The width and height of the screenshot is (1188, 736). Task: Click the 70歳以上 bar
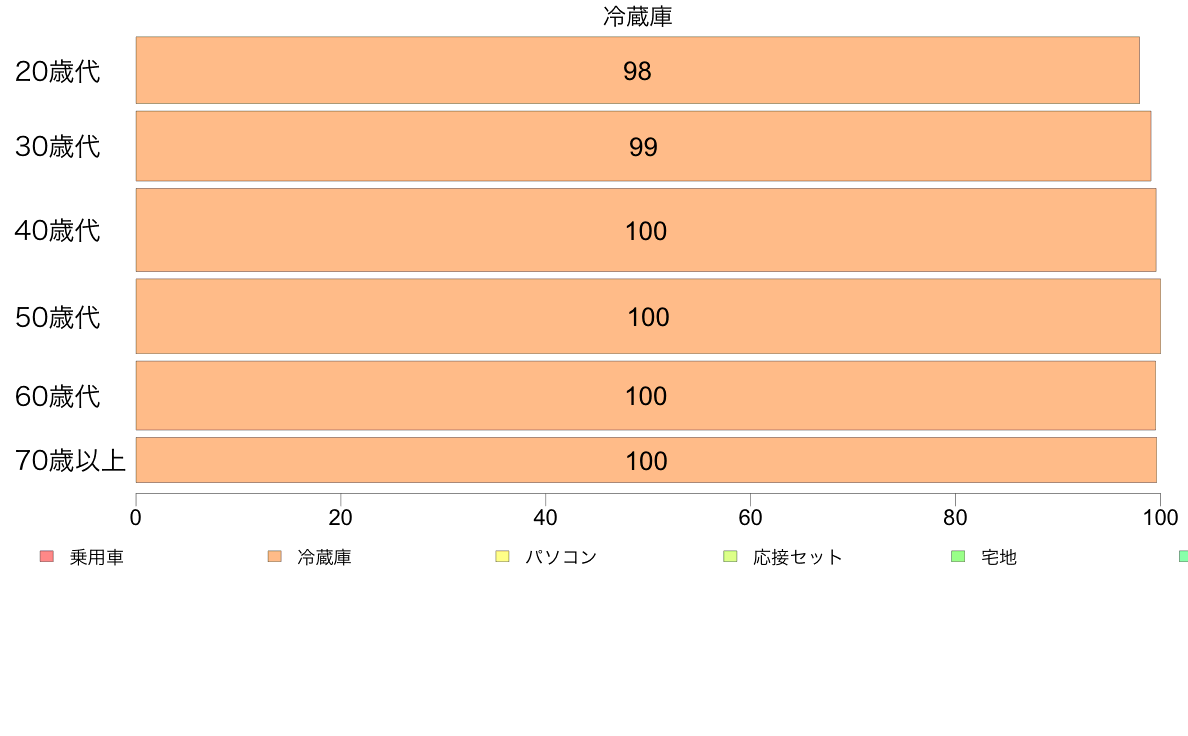coord(646,460)
